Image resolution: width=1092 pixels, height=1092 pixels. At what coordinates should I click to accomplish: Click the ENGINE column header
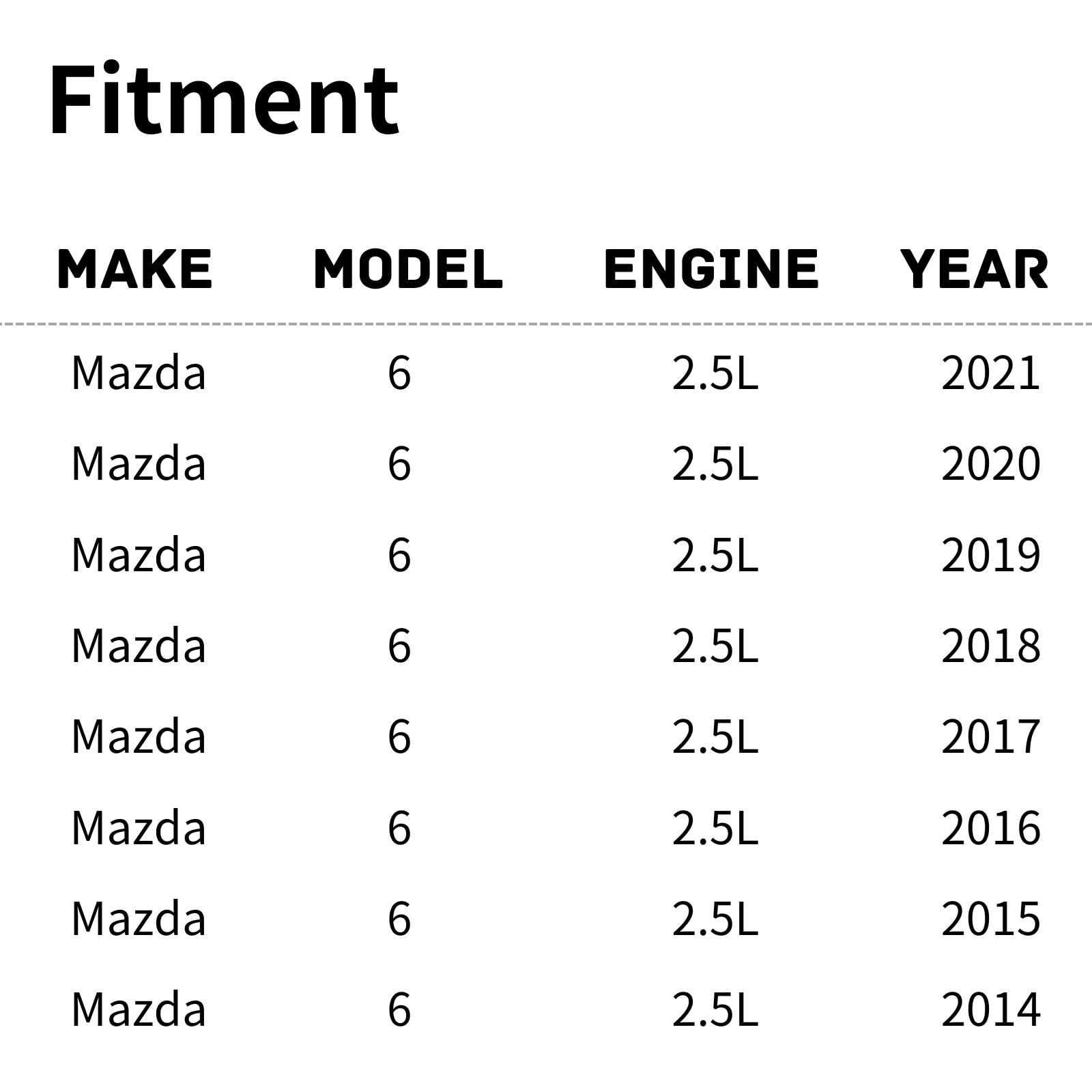coord(711,269)
